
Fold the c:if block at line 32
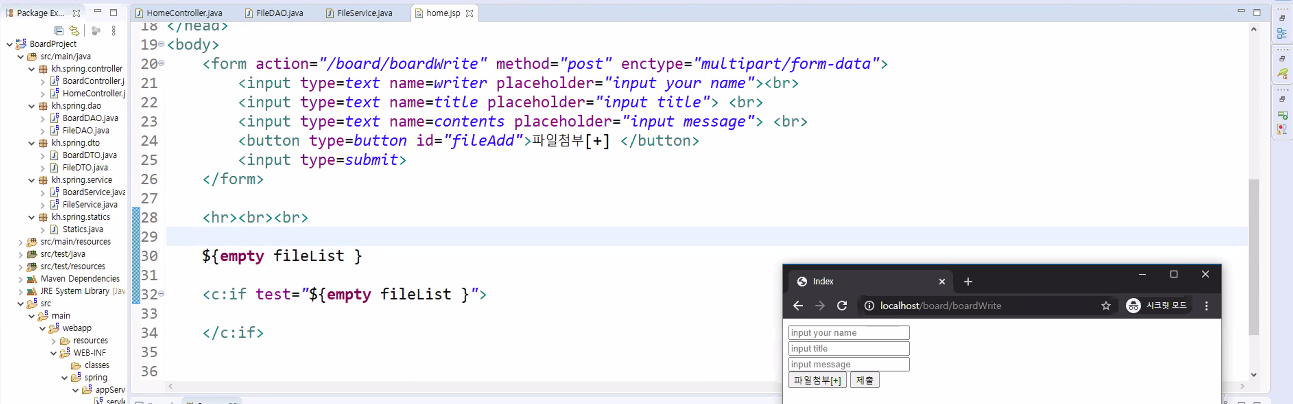click(161, 295)
